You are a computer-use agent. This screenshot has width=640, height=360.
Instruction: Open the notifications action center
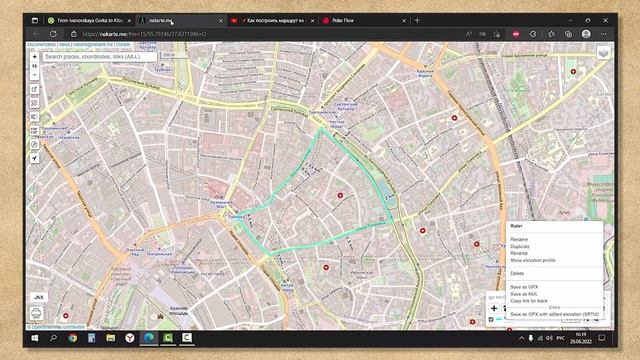pyautogui.click(x=602, y=338)
